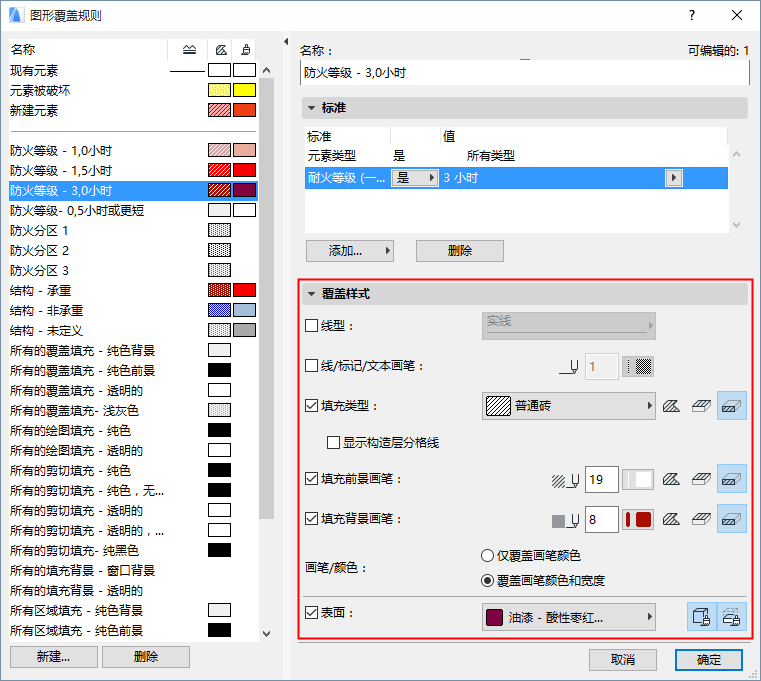Open help with the question mark icon
The width and height of the screenshot is (761, 681).
click(692, 16)
